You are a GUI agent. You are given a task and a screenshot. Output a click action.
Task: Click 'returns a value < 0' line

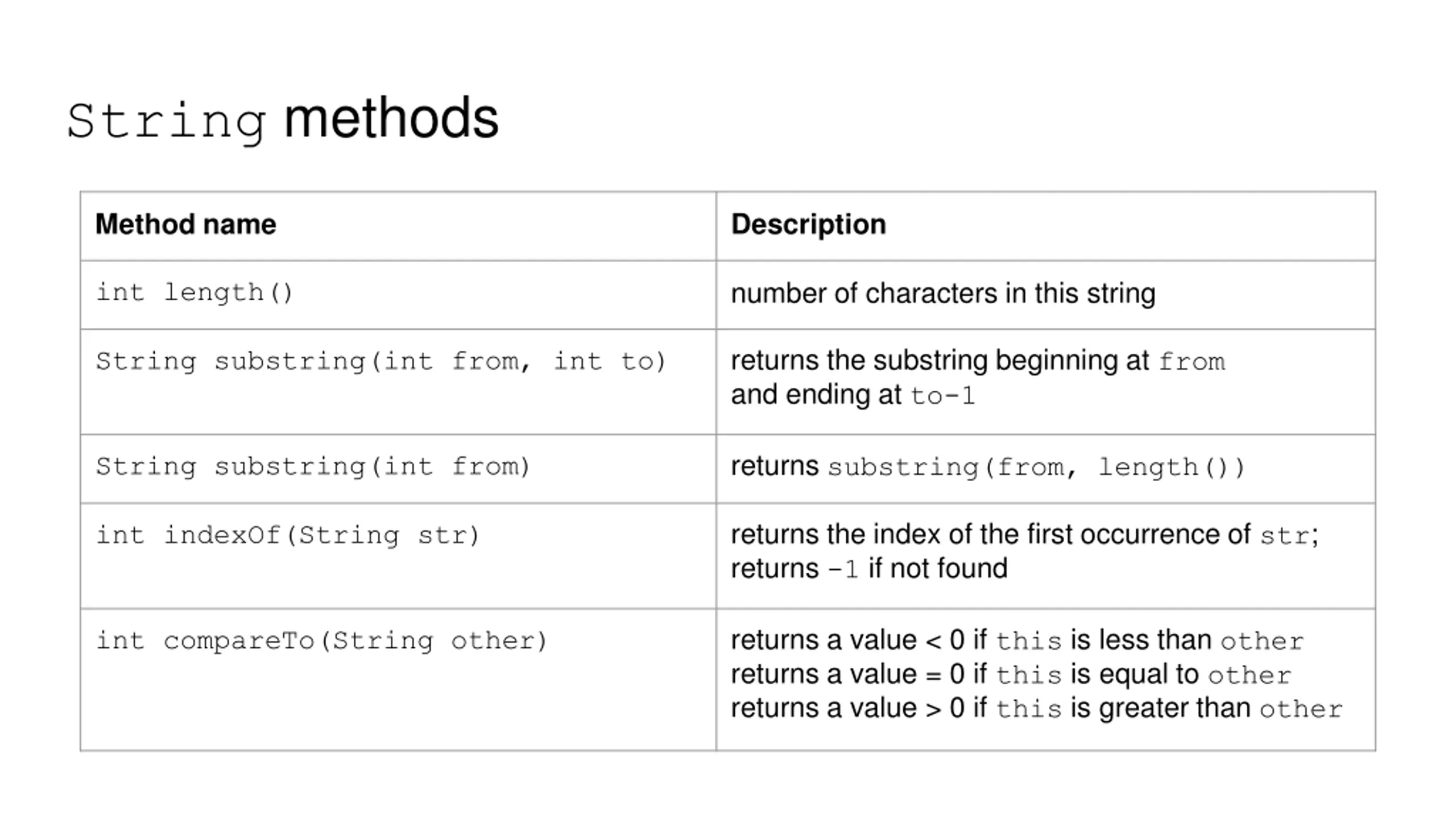(1017, 640)
